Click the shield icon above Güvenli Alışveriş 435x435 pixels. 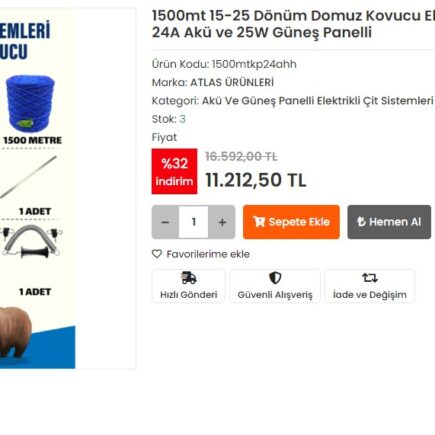click(275, 278)
